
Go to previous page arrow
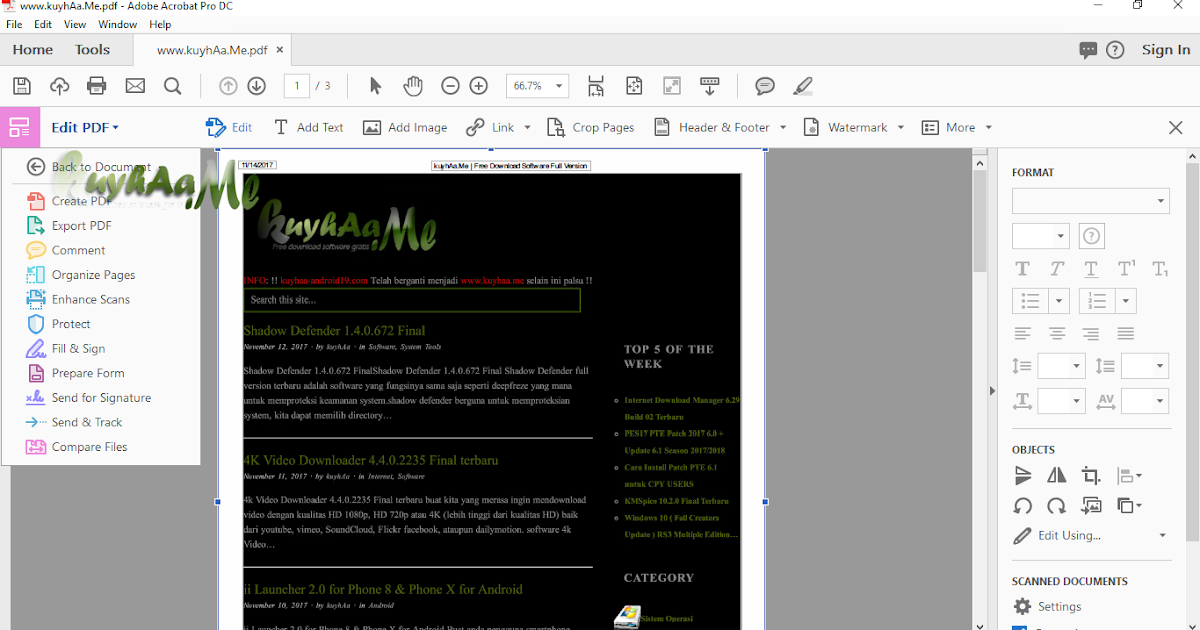[x=228, y=86]
